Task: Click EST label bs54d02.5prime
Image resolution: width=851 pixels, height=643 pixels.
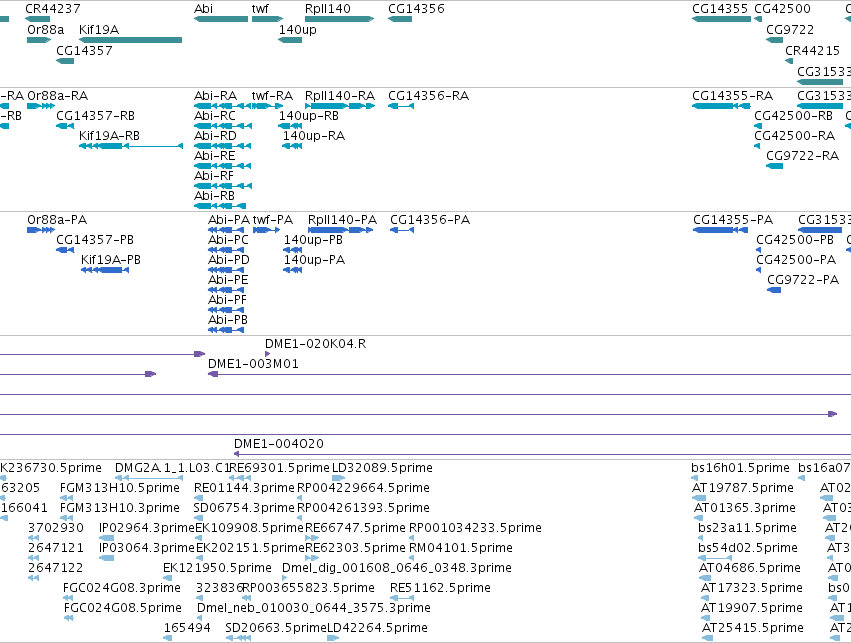Action: click(x=748, y=548)
